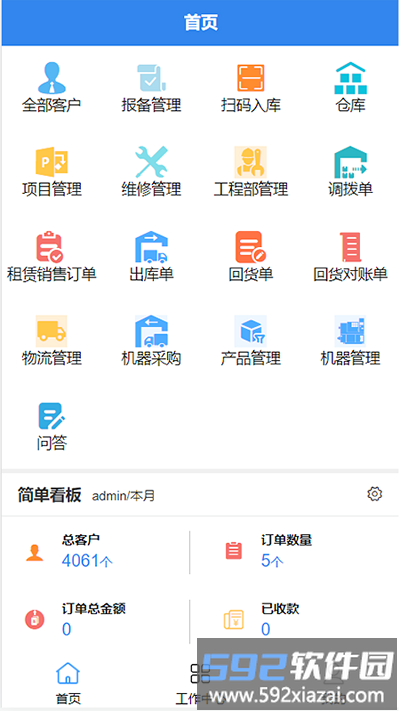
Task: Open 物流管理 truck icon
Action: pos(52,331)
